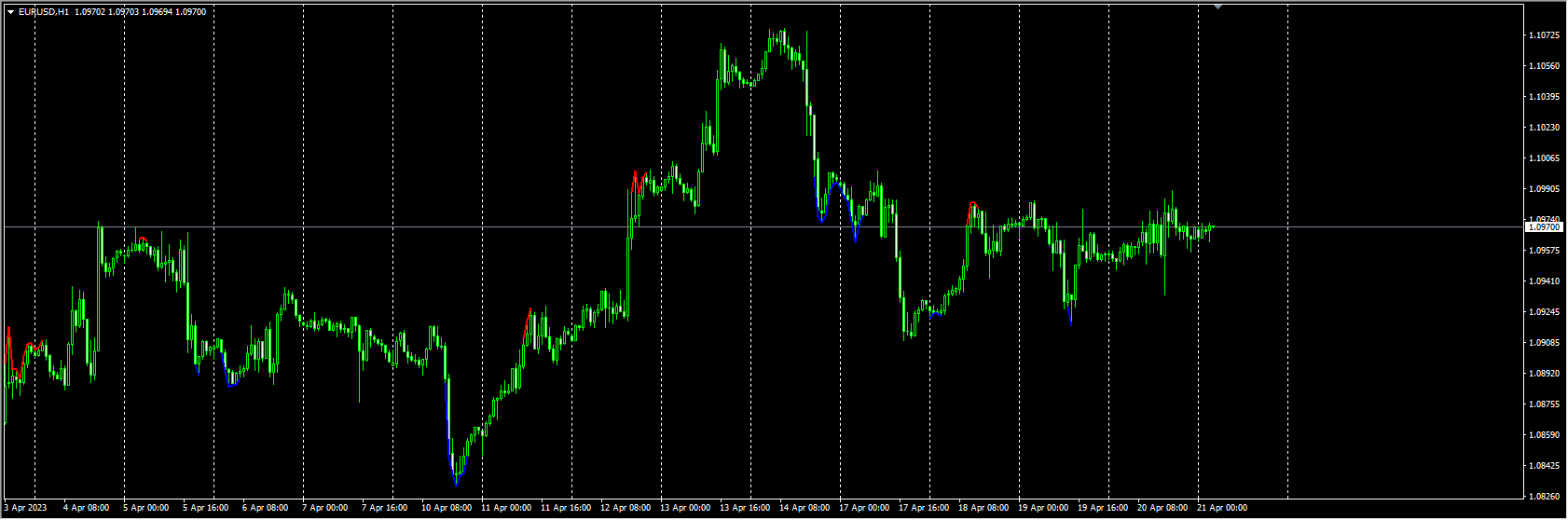Image resolution: width=1568 pixels, height=520 pixels.
Task: Click the 1.10065 price scale value
Action: pos(1545,158)
